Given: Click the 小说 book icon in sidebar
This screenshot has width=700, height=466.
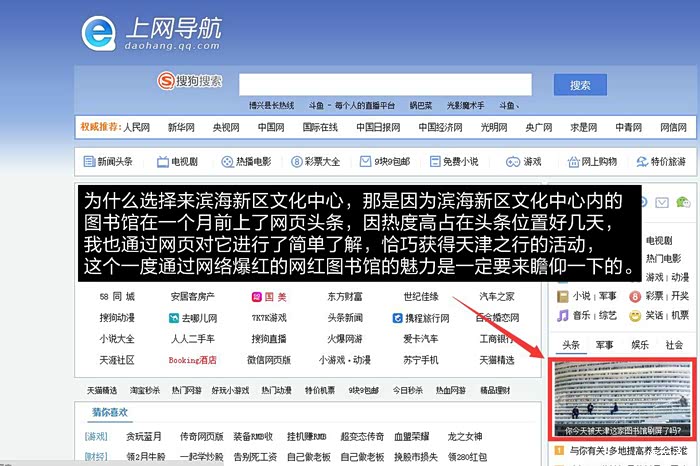Looking at the screenshot, I should pyautogui.click(x=562, y=296).
